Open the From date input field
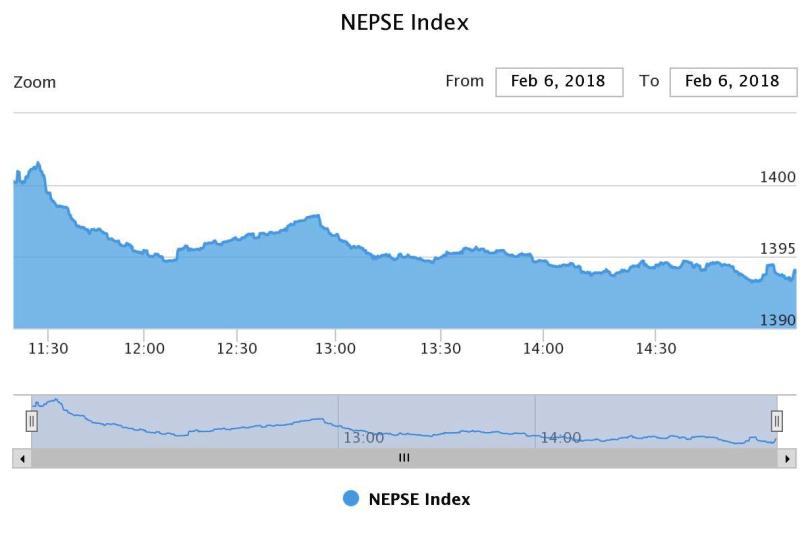The image size is (810, 540). pyautogui.click(x=559, y=82)
